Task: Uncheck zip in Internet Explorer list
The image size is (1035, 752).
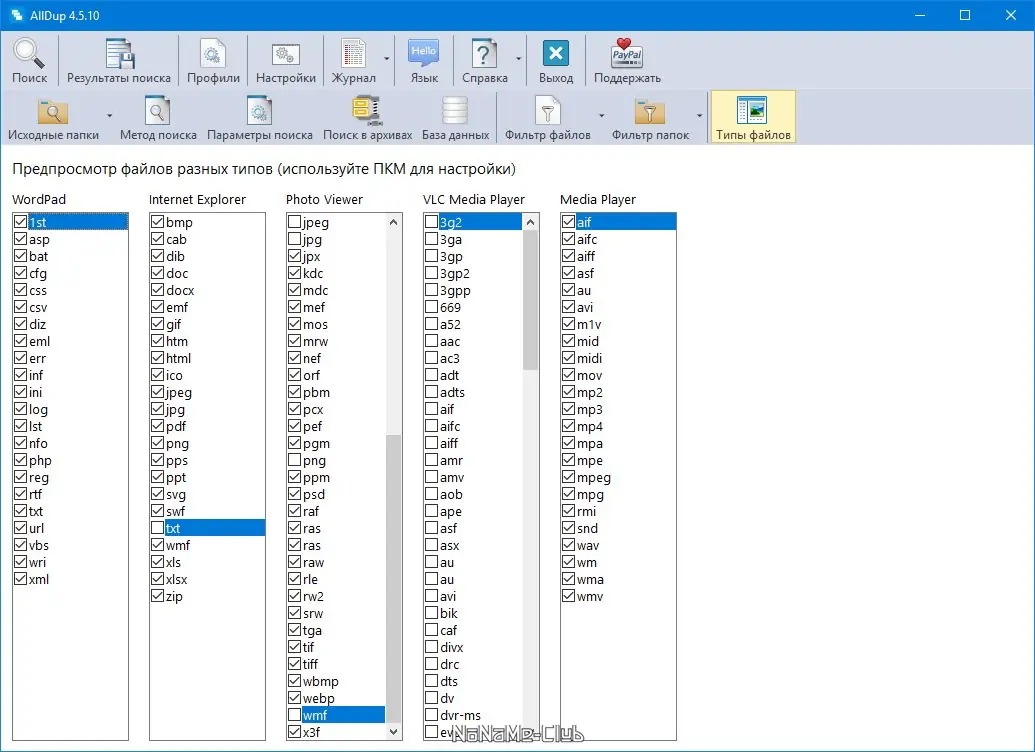Action: click(157, 596)
